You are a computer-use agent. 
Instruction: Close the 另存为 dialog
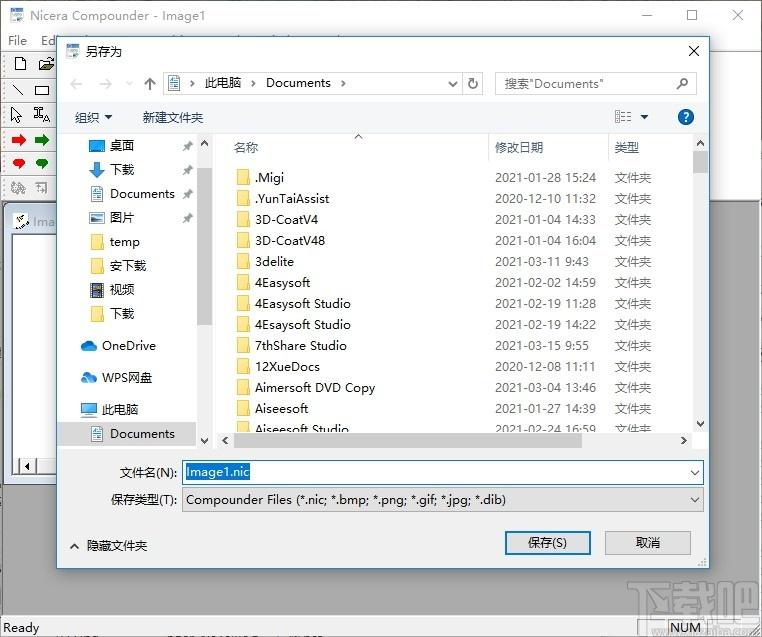tap(693, 51)
